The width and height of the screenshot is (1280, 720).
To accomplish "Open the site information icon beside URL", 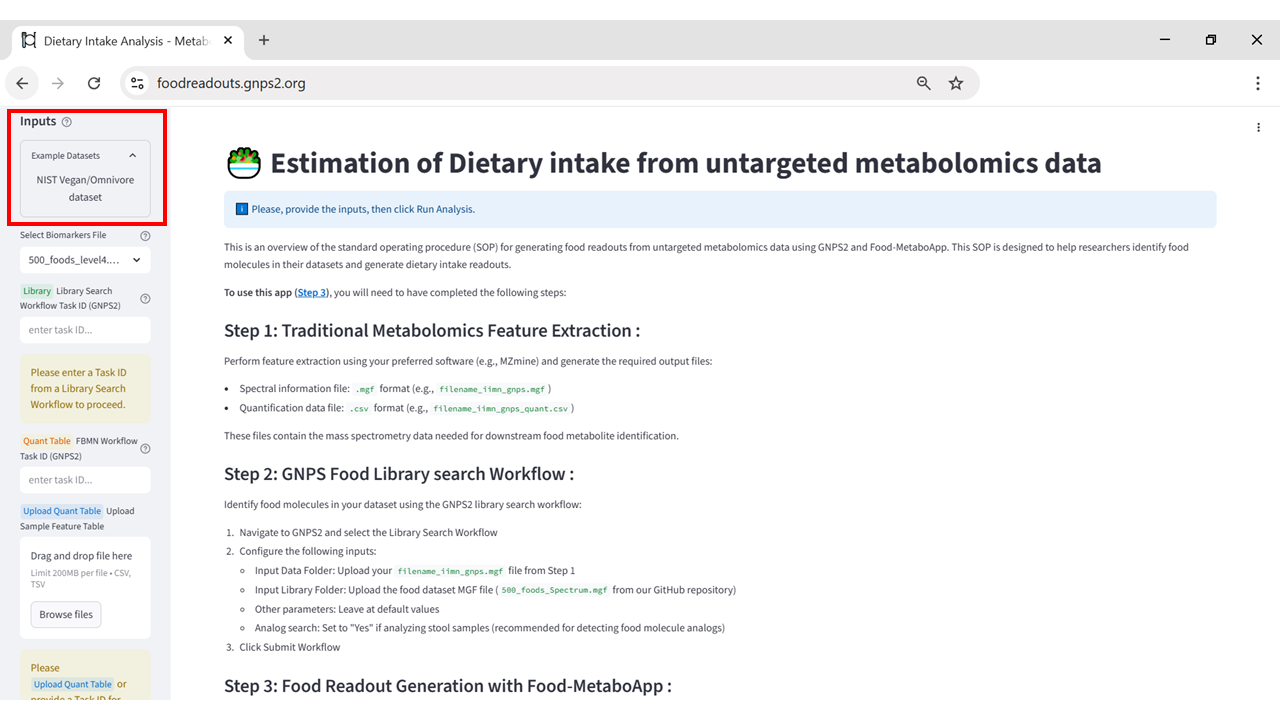I will 138,84.
